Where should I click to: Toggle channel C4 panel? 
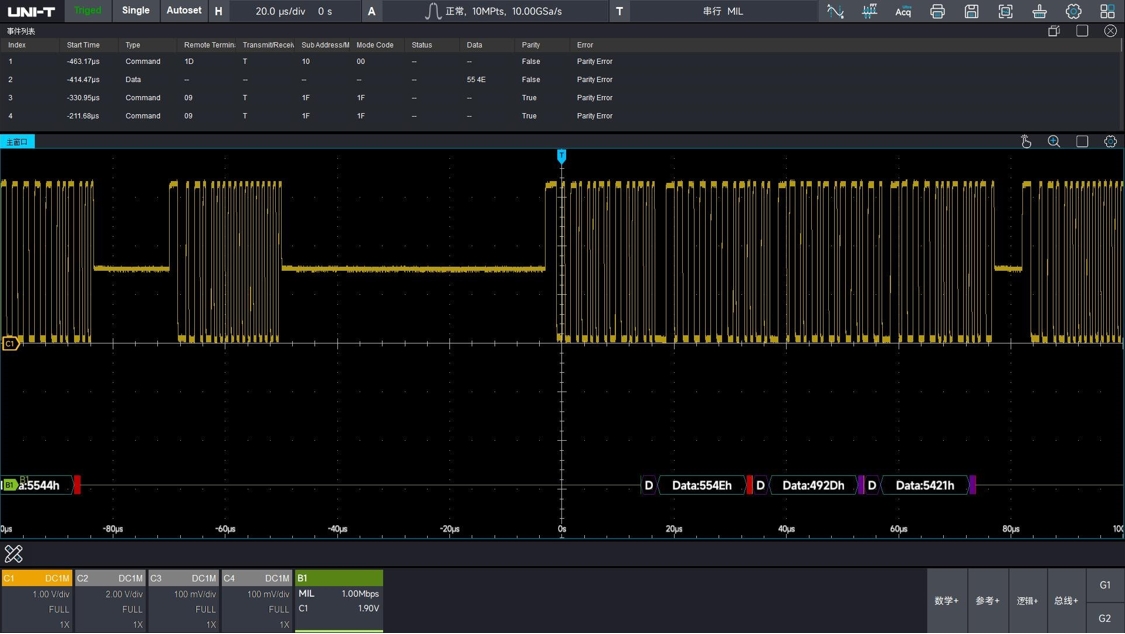[x=256, y=601]
